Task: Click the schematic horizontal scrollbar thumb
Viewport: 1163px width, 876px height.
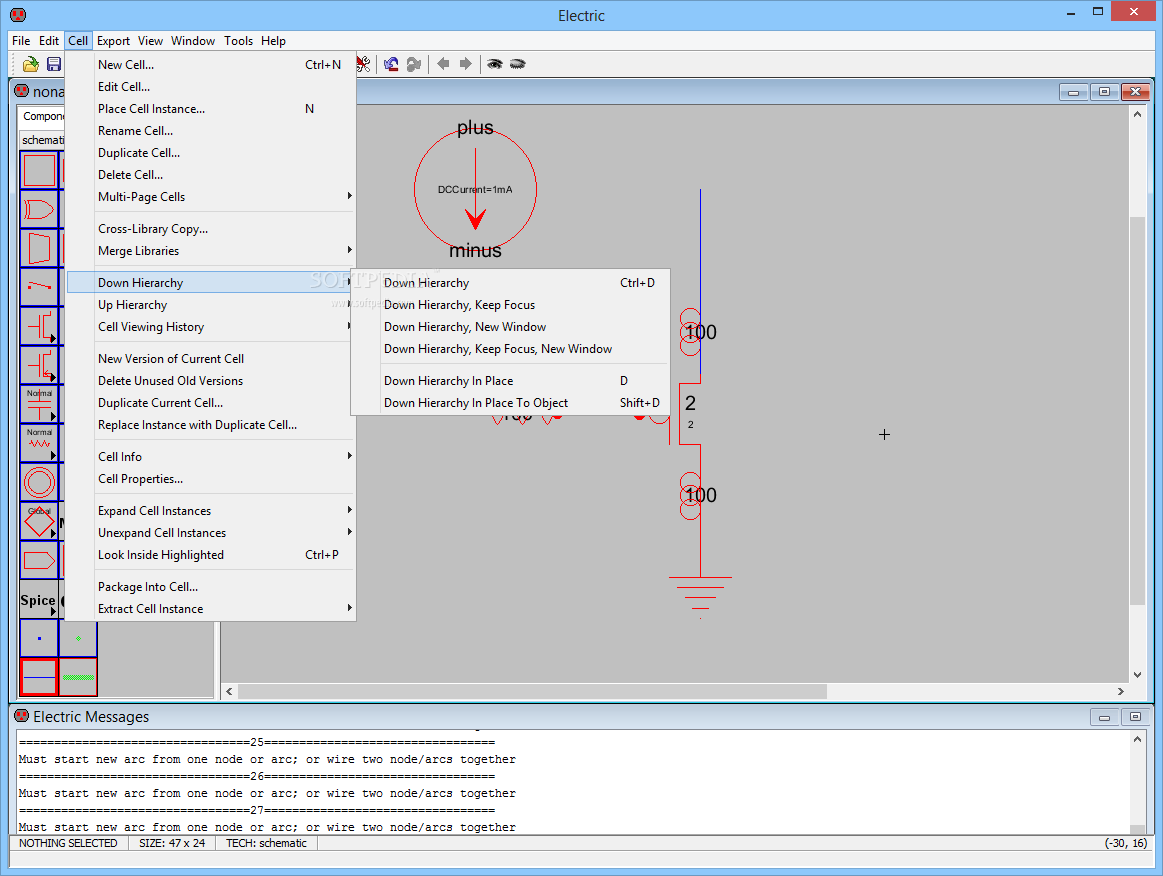Action: coord(532,691)
